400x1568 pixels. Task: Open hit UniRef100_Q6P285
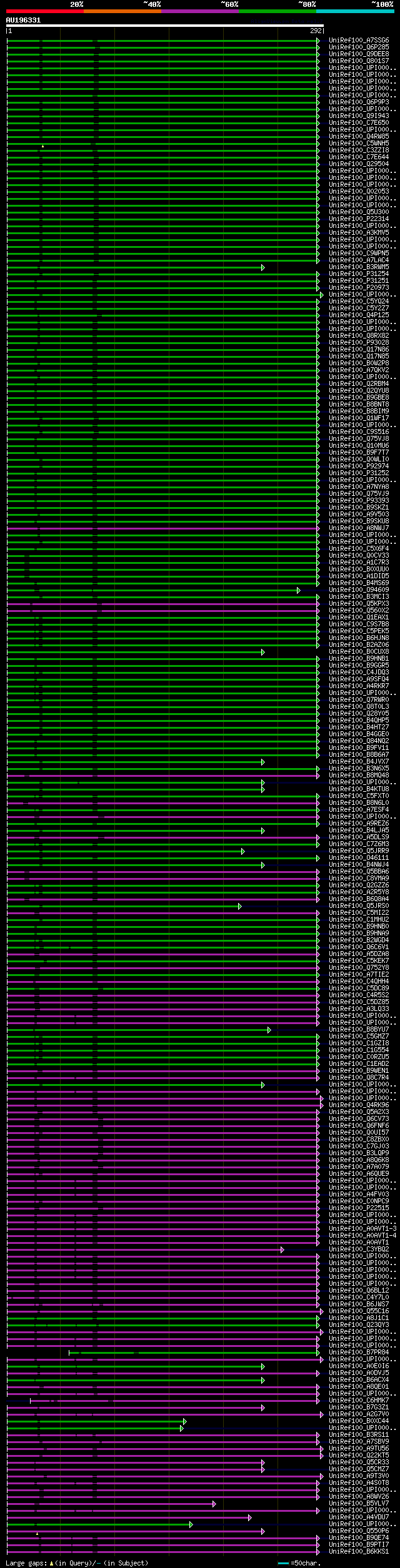[x=359, y=47]
